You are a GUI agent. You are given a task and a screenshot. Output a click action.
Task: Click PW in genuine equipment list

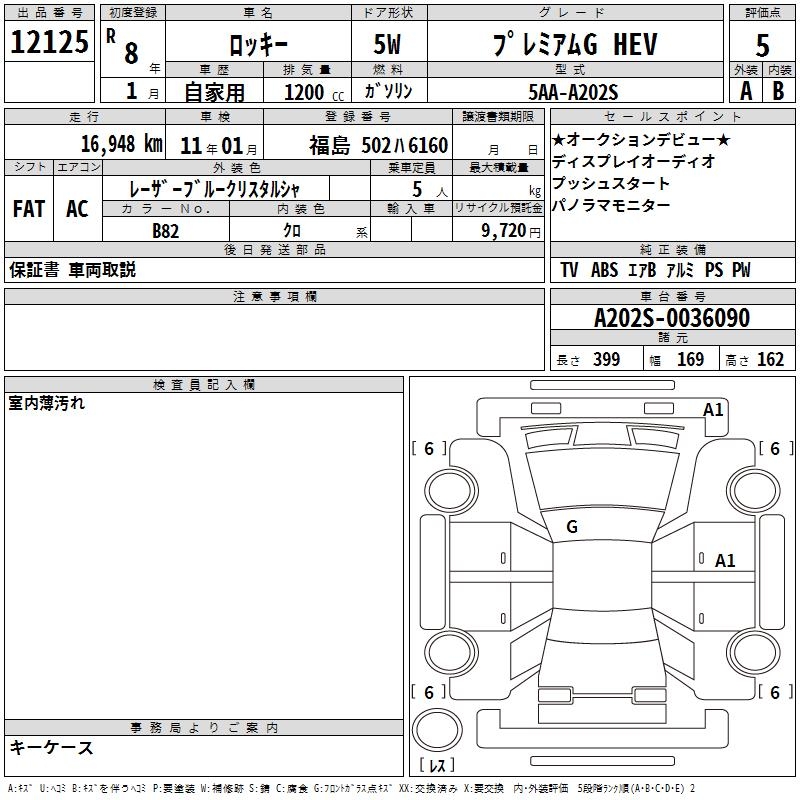(741, 270)
